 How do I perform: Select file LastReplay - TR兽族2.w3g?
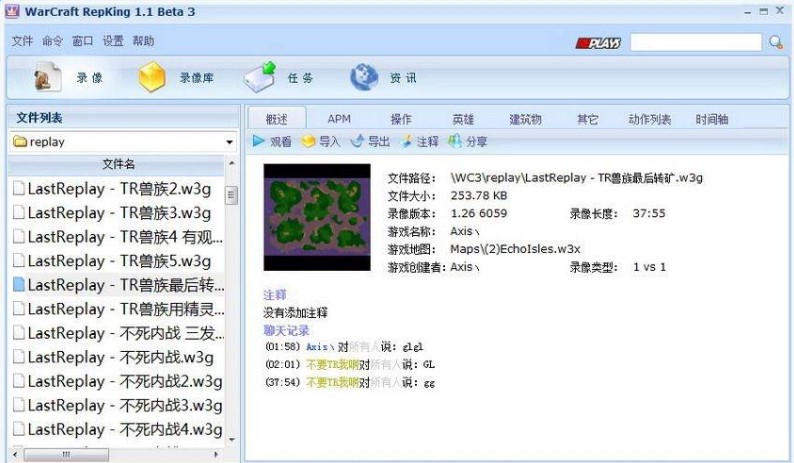click(x=117, y=188)
